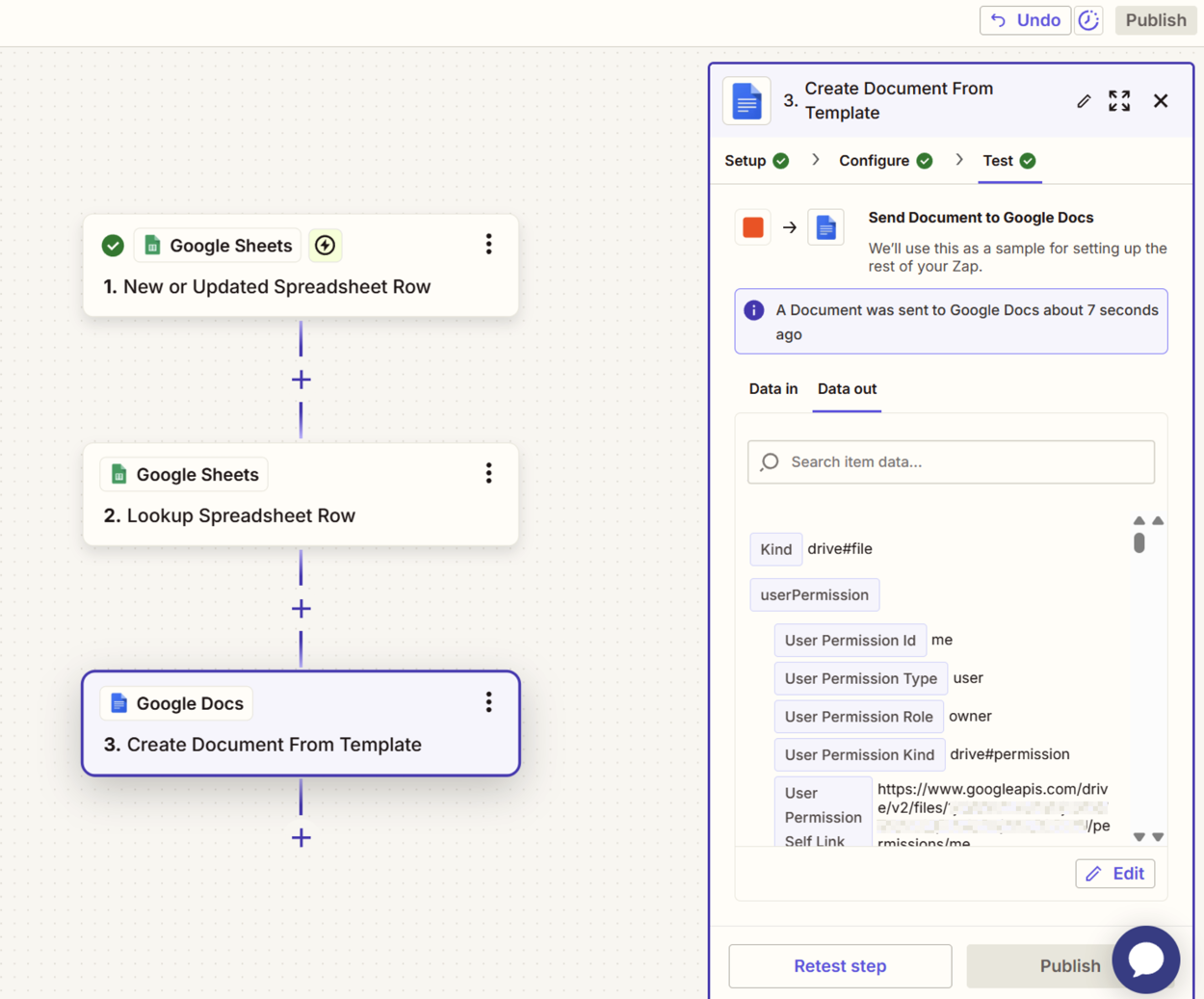Add a step after step 2 with plus icon
The width and height of the screenshot is (1204, 999).
301,609
